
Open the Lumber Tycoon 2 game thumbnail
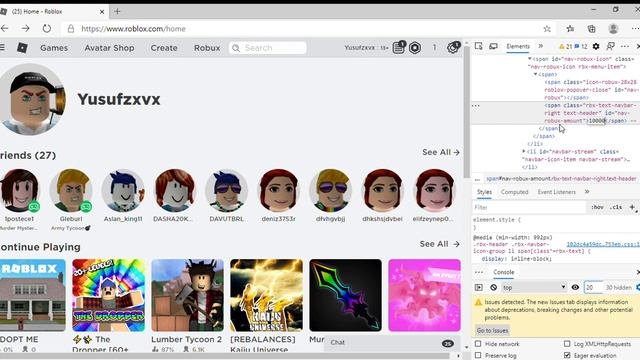coord(187,295)
